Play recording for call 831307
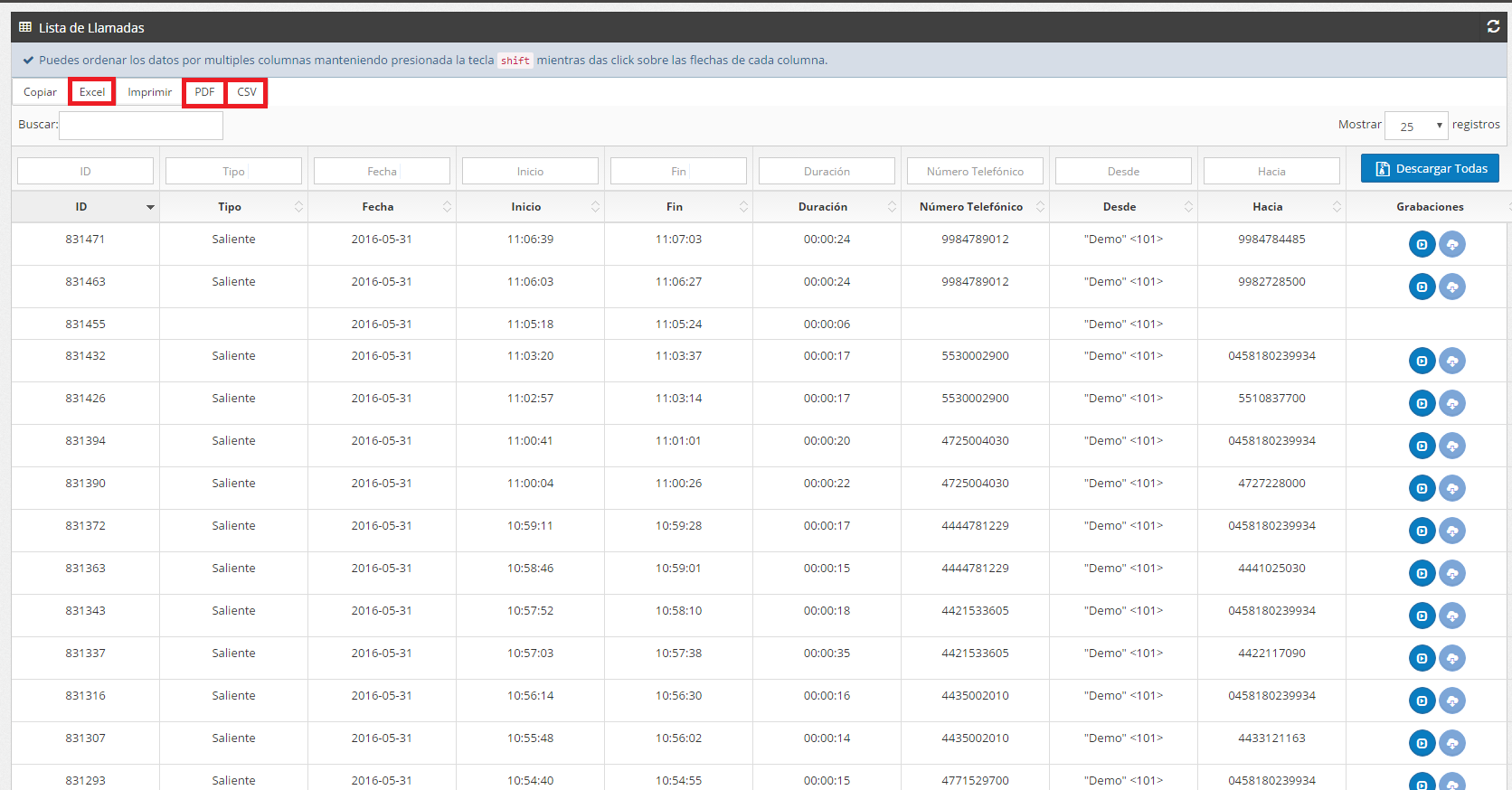The height and width of the screenshot is (790, 1512). [1422, 743]
